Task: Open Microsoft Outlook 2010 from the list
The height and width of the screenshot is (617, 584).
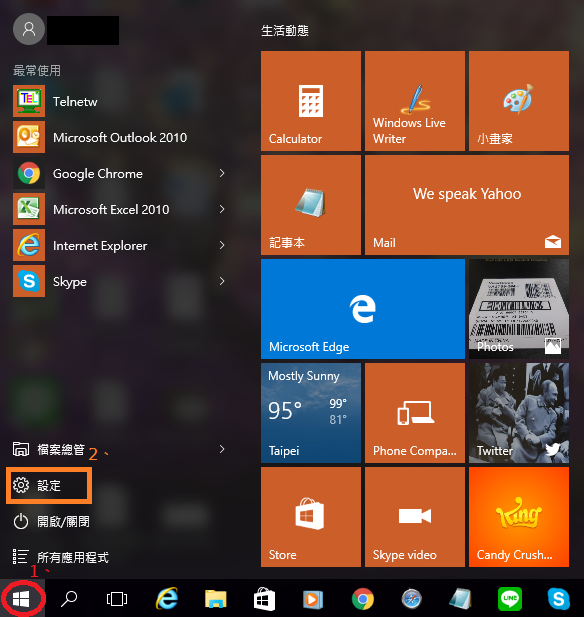Action: click(118, 137)
